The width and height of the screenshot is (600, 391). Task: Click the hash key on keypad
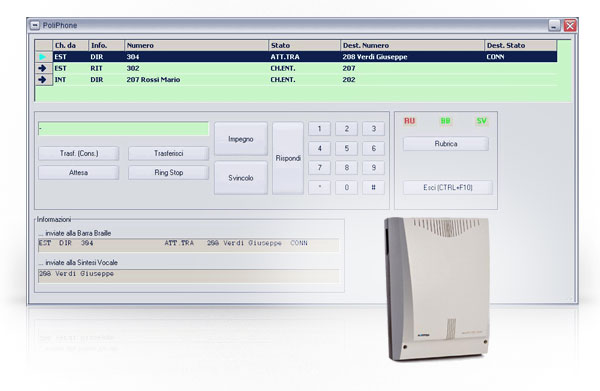[374, 188]
